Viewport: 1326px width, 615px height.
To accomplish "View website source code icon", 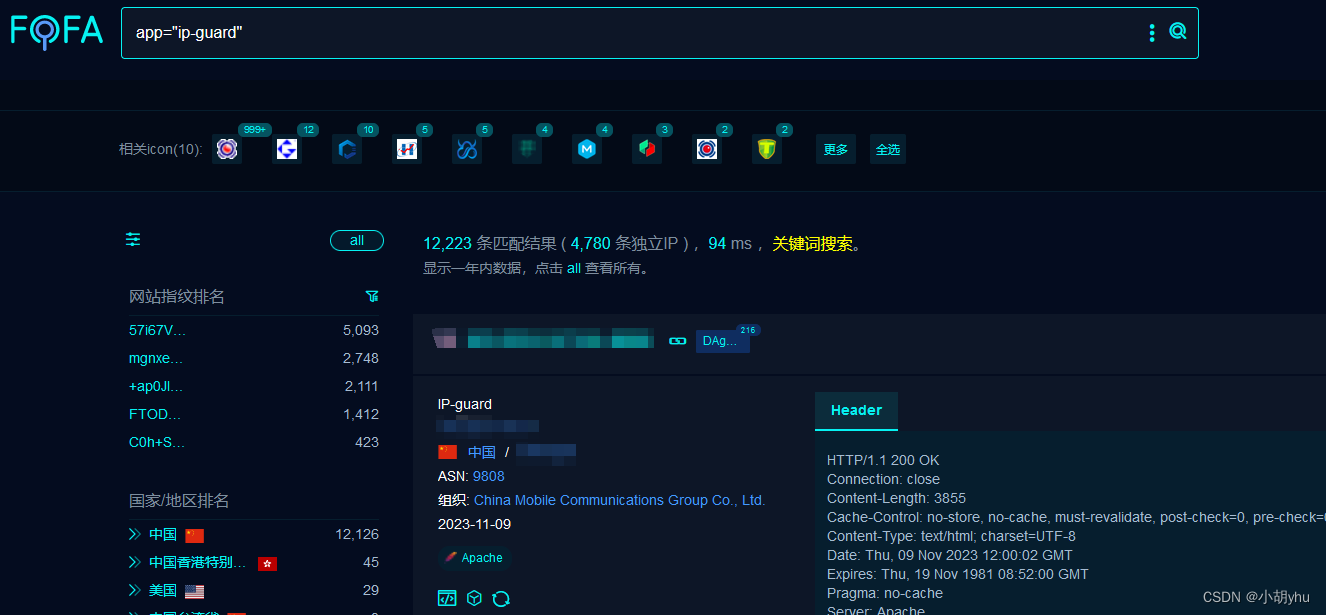I will point(447,598).
